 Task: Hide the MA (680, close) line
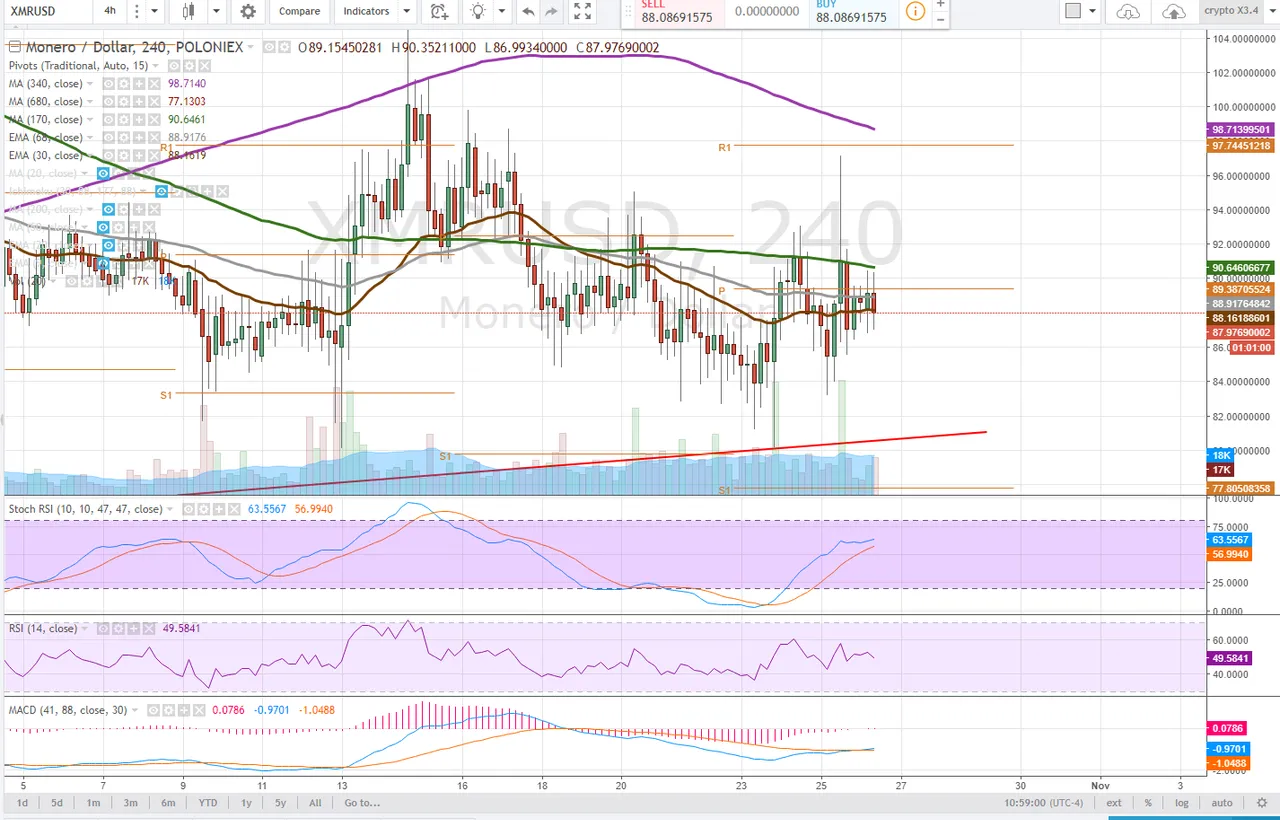(x=108, y=102)
